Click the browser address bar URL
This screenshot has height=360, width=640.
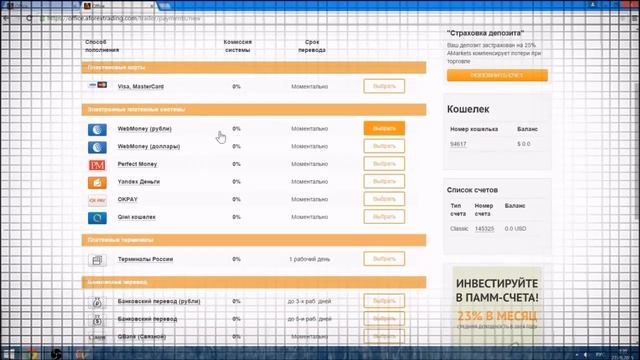(123, 18)
